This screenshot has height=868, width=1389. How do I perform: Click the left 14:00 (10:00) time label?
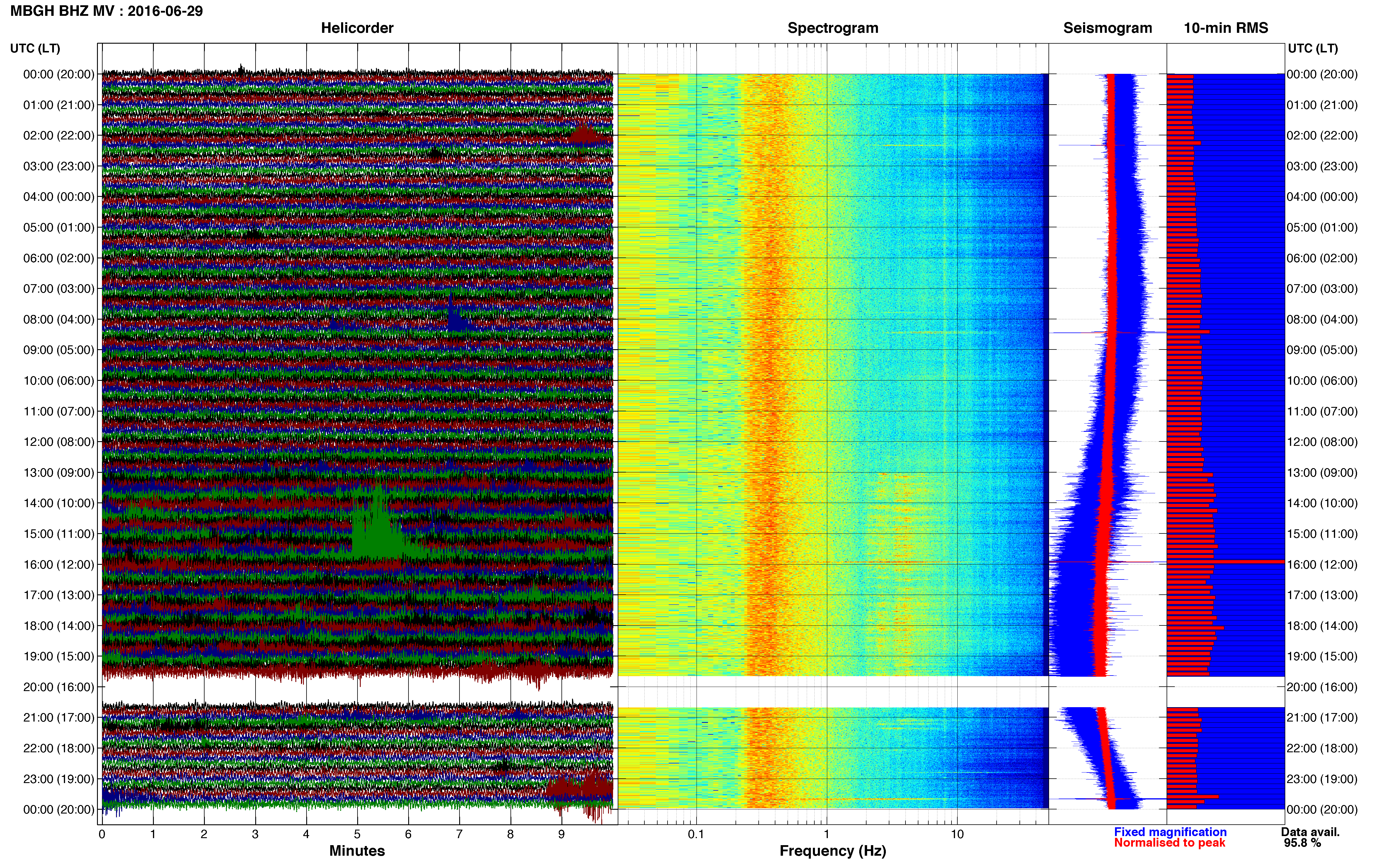pos(59,504)
